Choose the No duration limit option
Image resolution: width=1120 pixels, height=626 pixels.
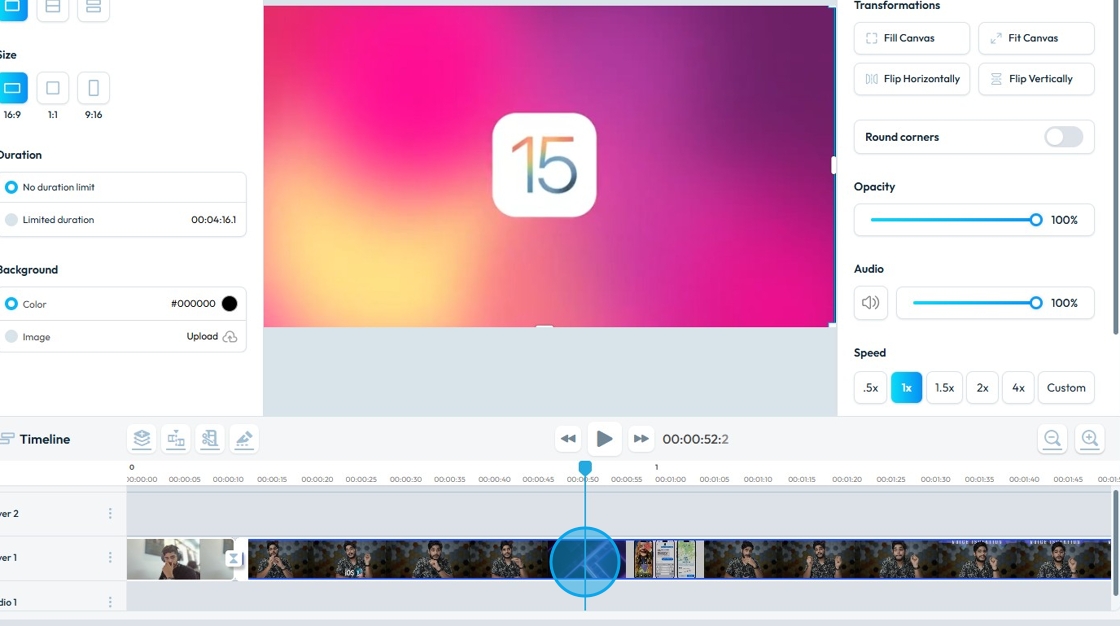pyautogui.click(x=11, y=187)
